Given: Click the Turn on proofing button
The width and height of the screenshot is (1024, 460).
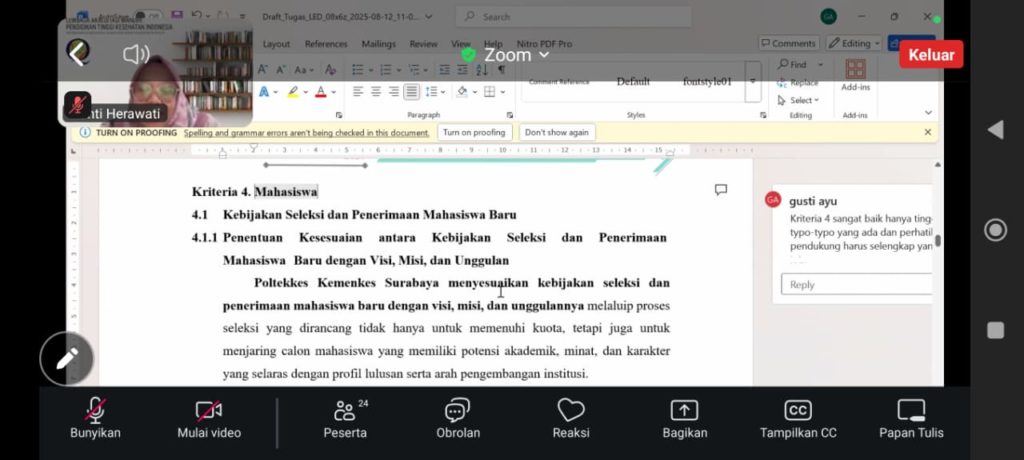Looking at the screenshot, I should coord(474,133).
